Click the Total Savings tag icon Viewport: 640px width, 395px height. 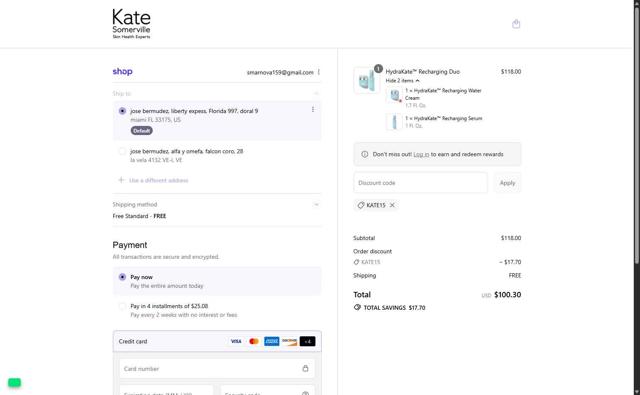point(357,307)
